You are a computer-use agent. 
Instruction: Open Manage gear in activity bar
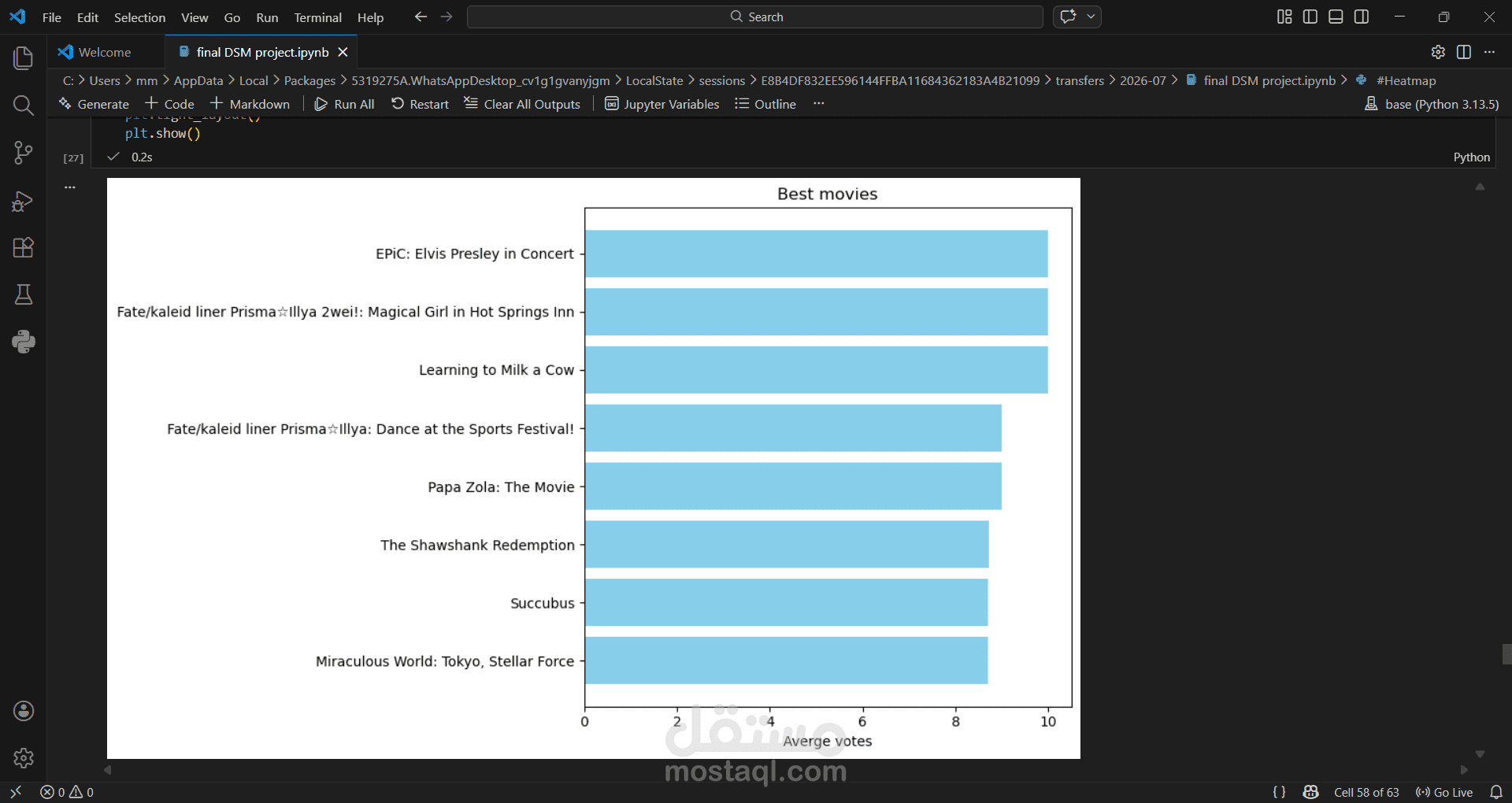coord(24,758)
